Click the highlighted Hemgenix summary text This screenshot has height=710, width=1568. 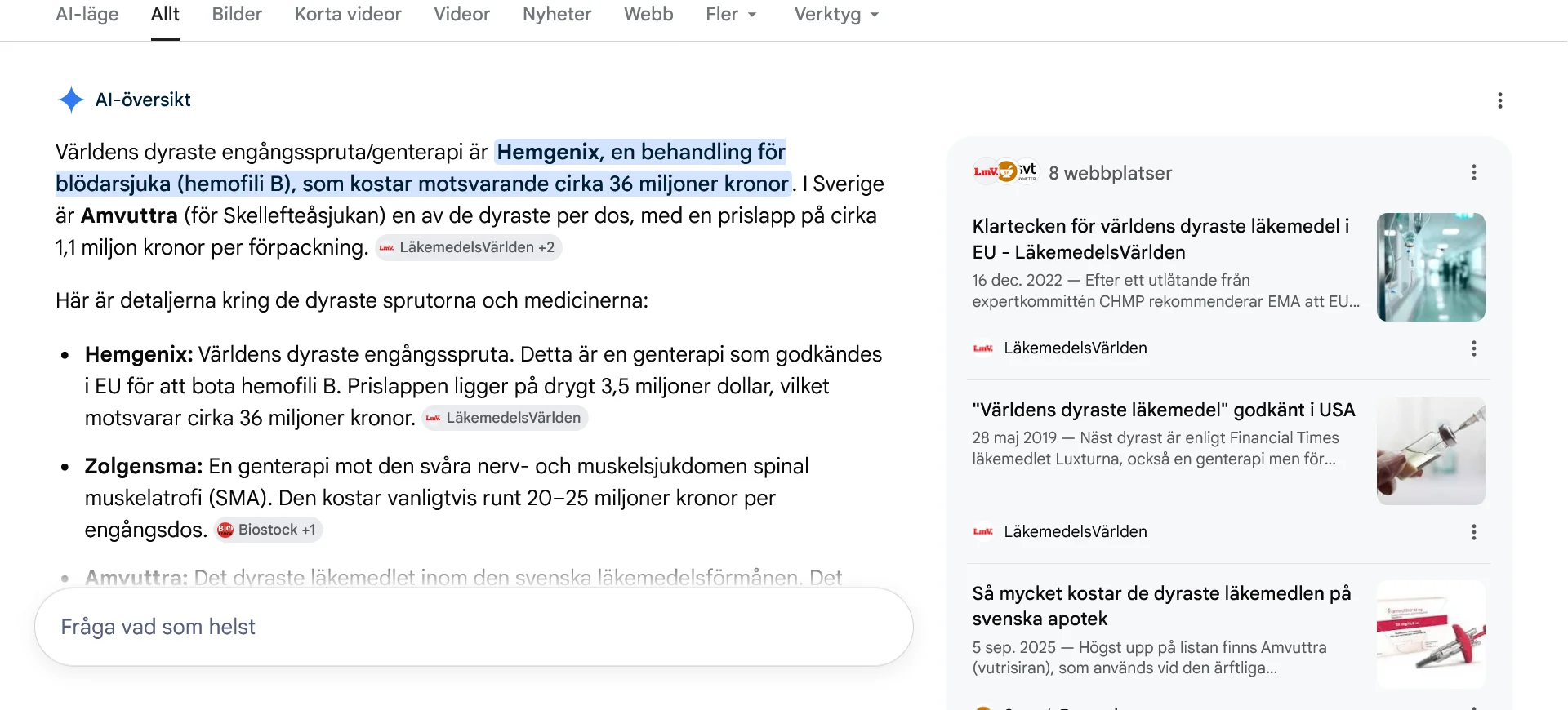point(422,167)
